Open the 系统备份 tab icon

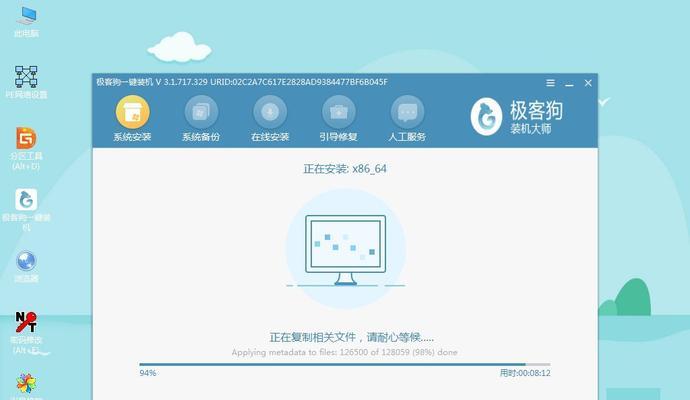click(x=201, y=112)
